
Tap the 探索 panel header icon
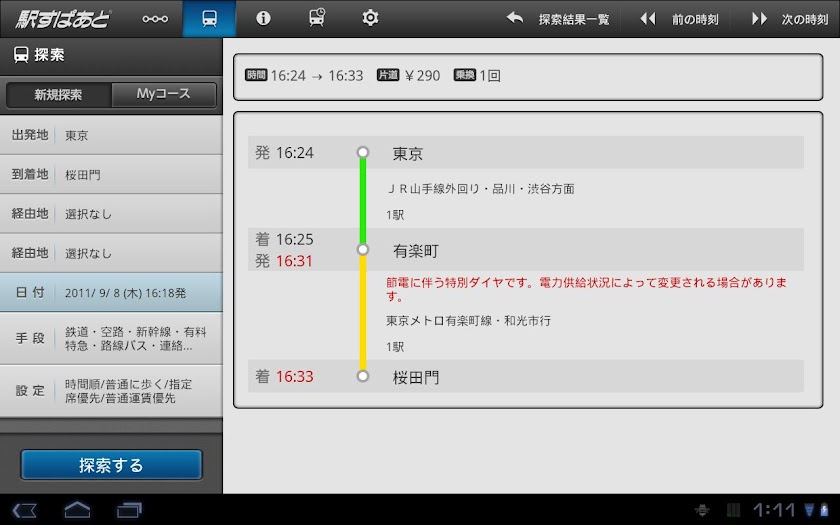pos(21,55)
